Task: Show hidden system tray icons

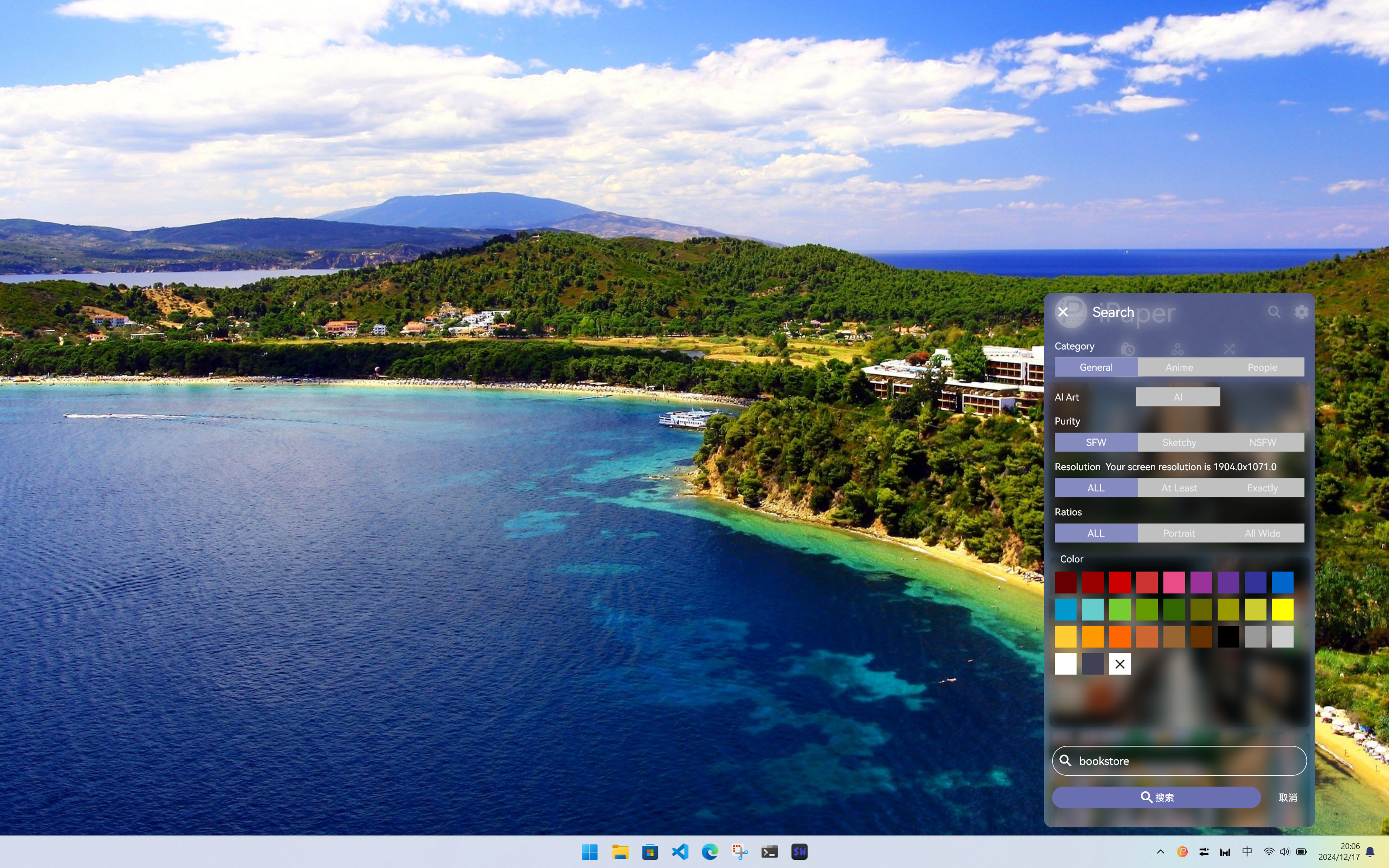Action: click(1160, 851)
